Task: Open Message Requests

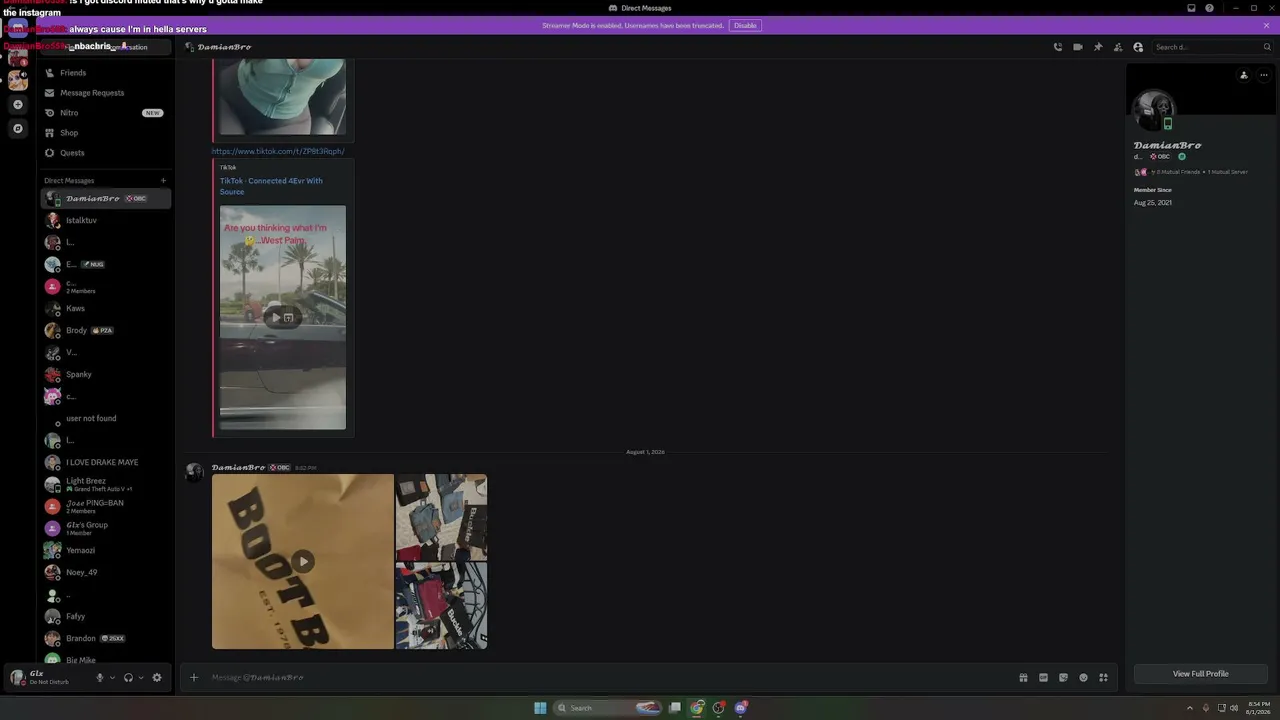Action: coord(105,93)
